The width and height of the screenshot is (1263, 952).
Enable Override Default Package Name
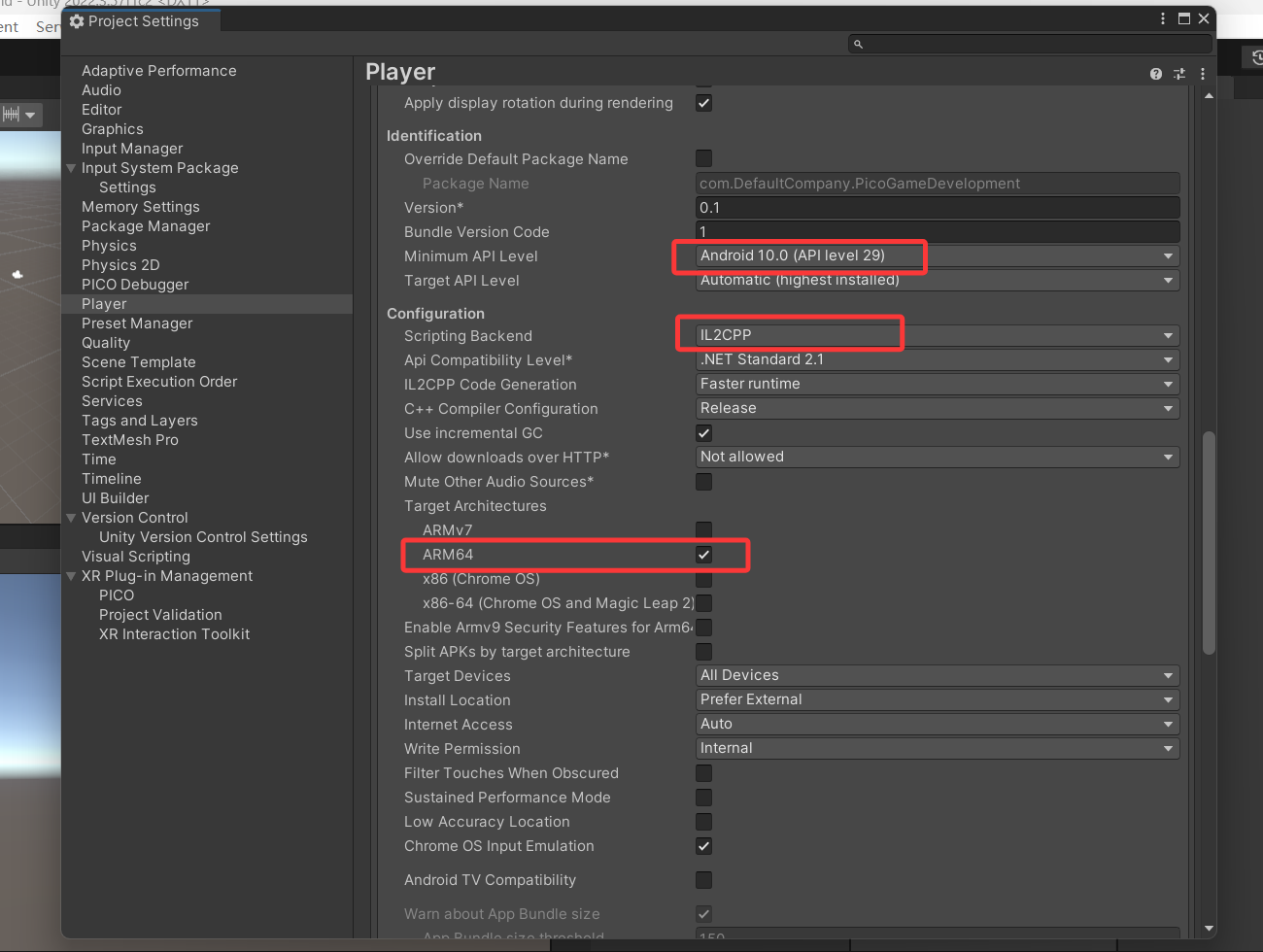pyautogui.click(x=704, y=158)
